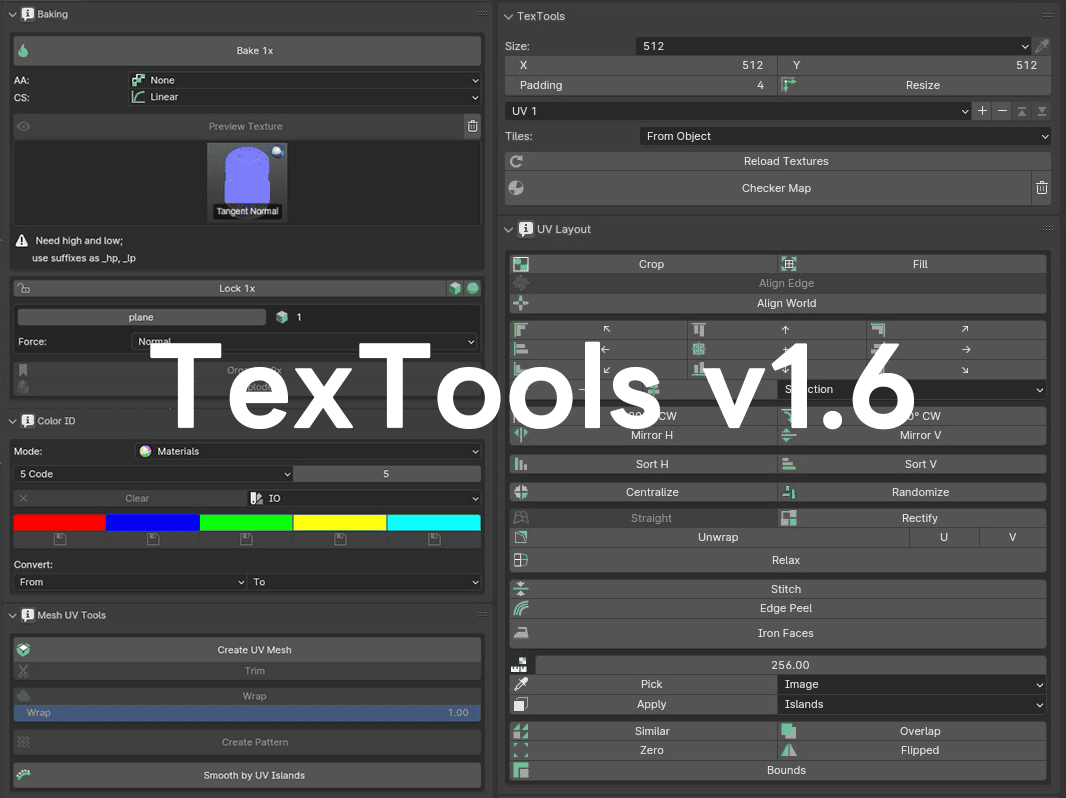This screenshot has width=1066, height=798.
Task: Open the Pick Image dropdown
Action: (x=912, y=685)
